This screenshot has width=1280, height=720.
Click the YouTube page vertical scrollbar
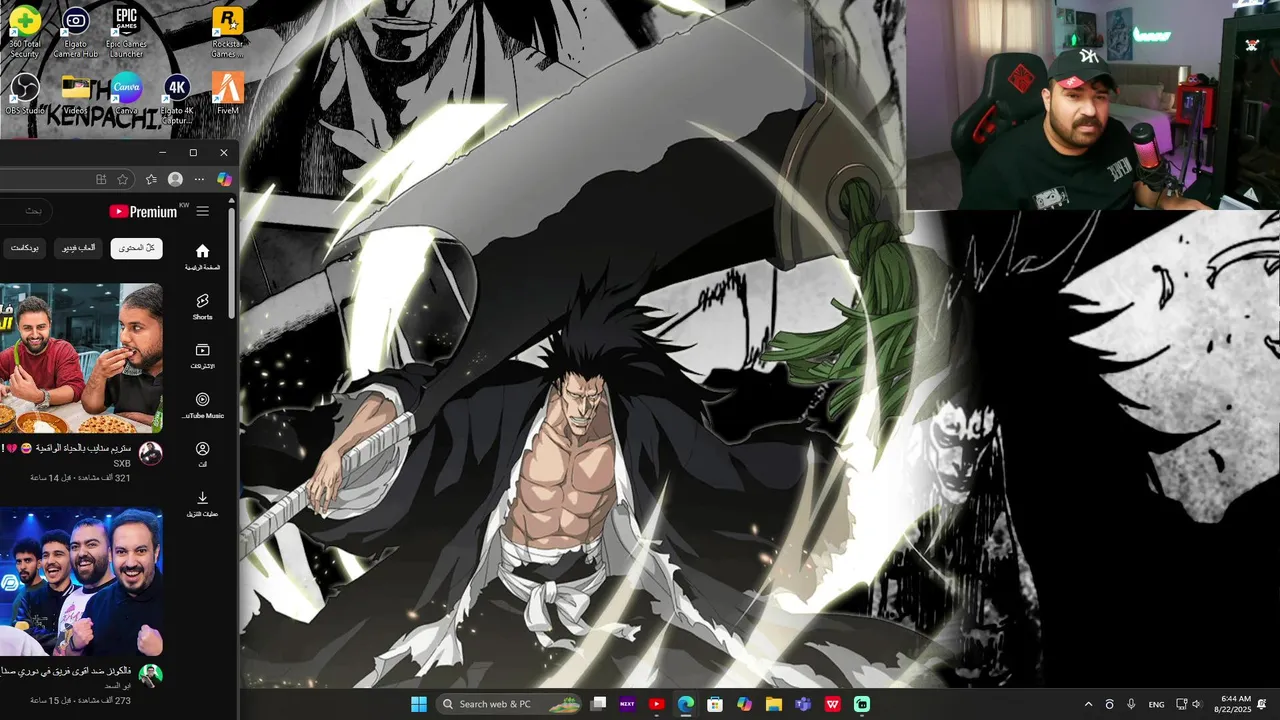[x=232, y=262]
